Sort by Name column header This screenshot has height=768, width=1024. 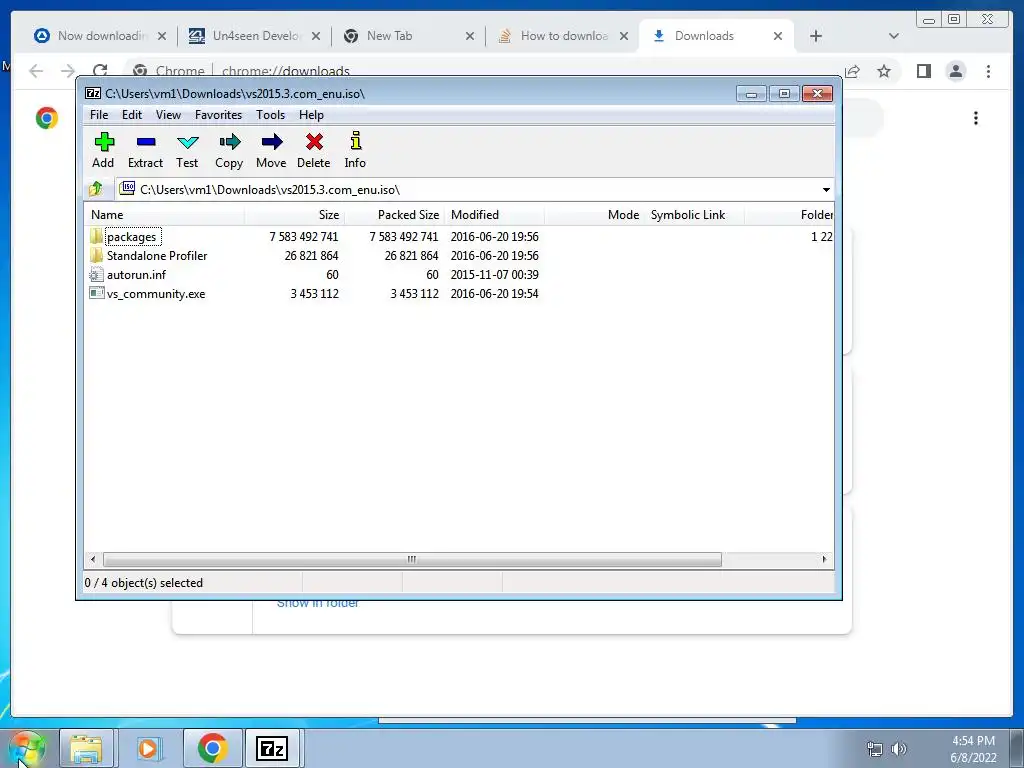pos(164,214)
